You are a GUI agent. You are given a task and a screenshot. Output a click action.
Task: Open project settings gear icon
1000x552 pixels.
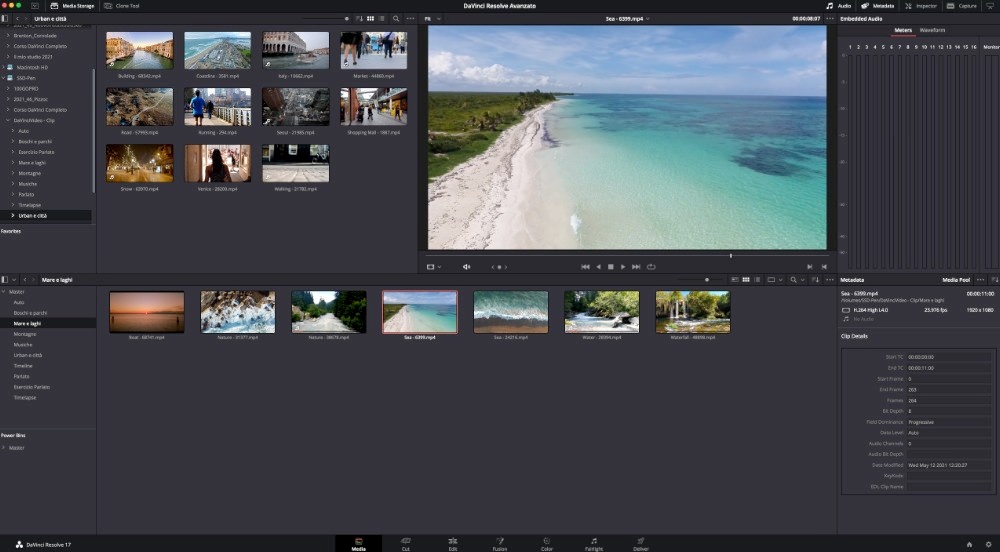[988, 544]
